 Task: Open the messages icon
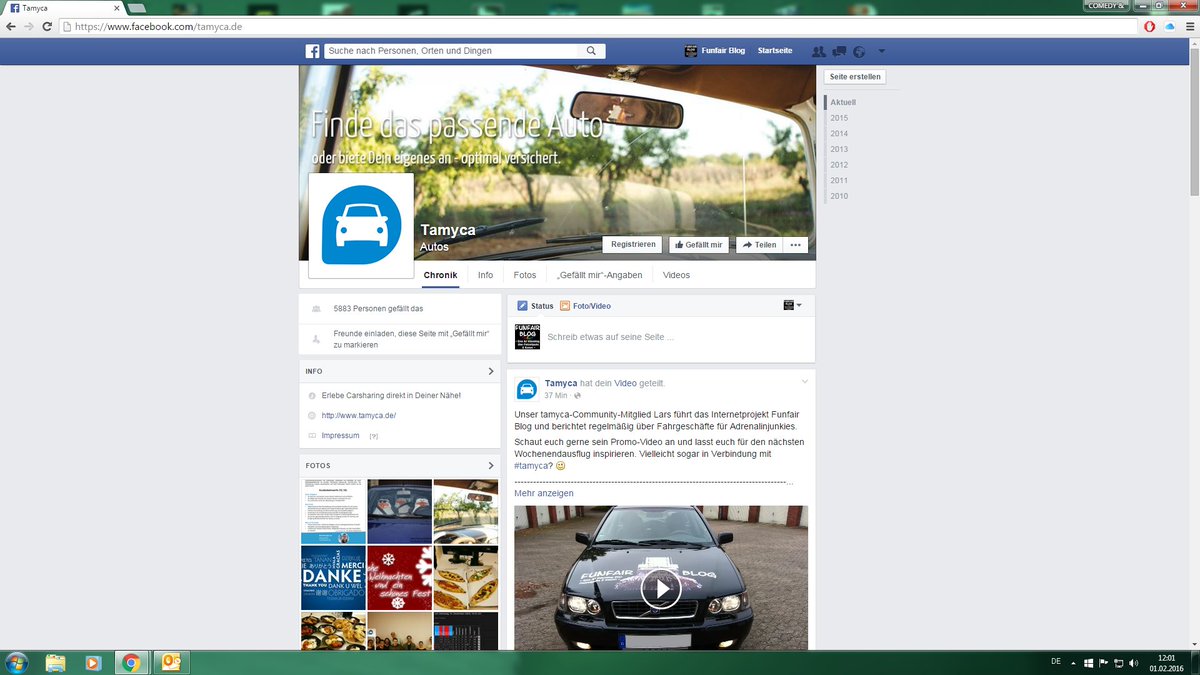pos(839,51)
